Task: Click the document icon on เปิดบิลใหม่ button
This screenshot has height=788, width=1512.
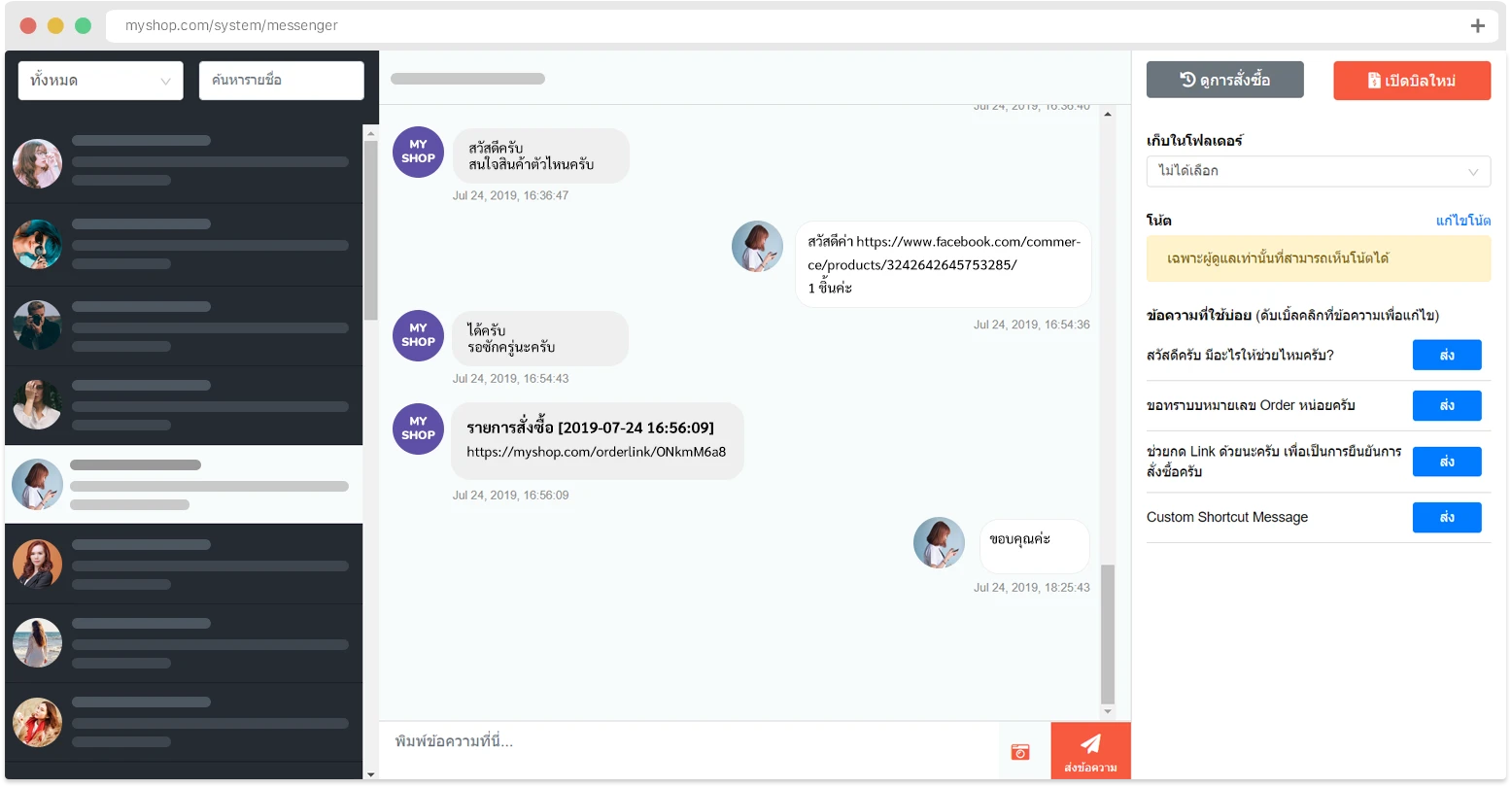Action: (1374, 81)
